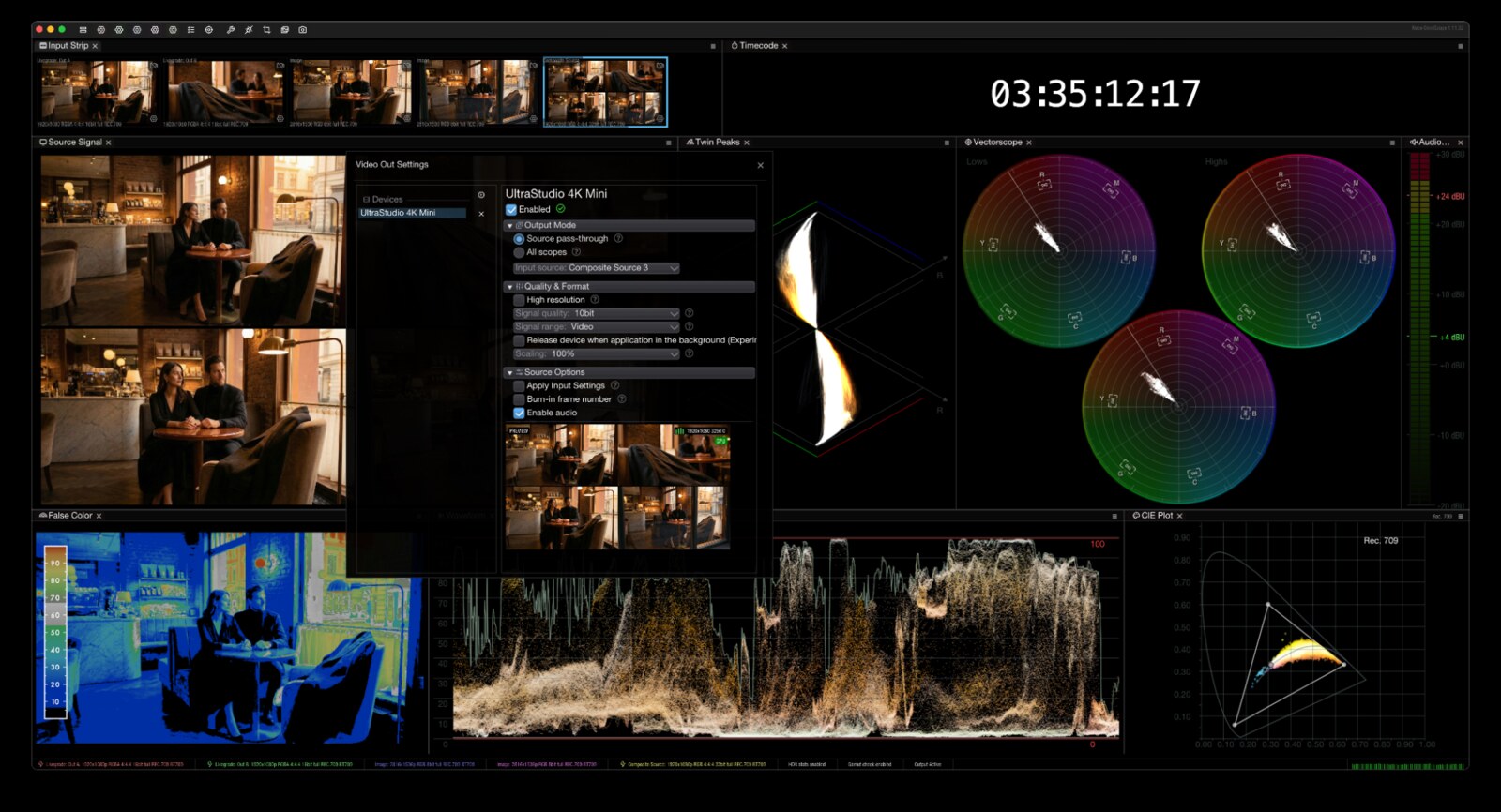Click the 03:35:12:17 timecode display
This screenshot has width=1501, height=812.
click(x=1095, y=94)
